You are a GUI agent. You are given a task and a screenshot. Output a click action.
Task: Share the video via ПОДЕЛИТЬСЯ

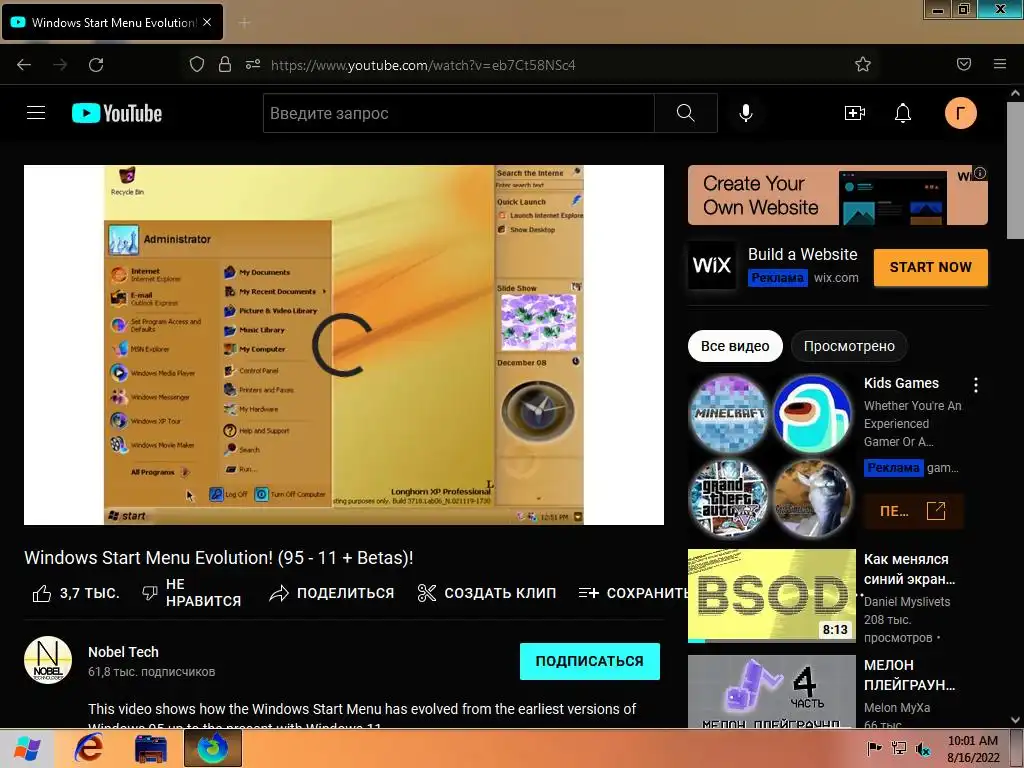click(332, 593)
